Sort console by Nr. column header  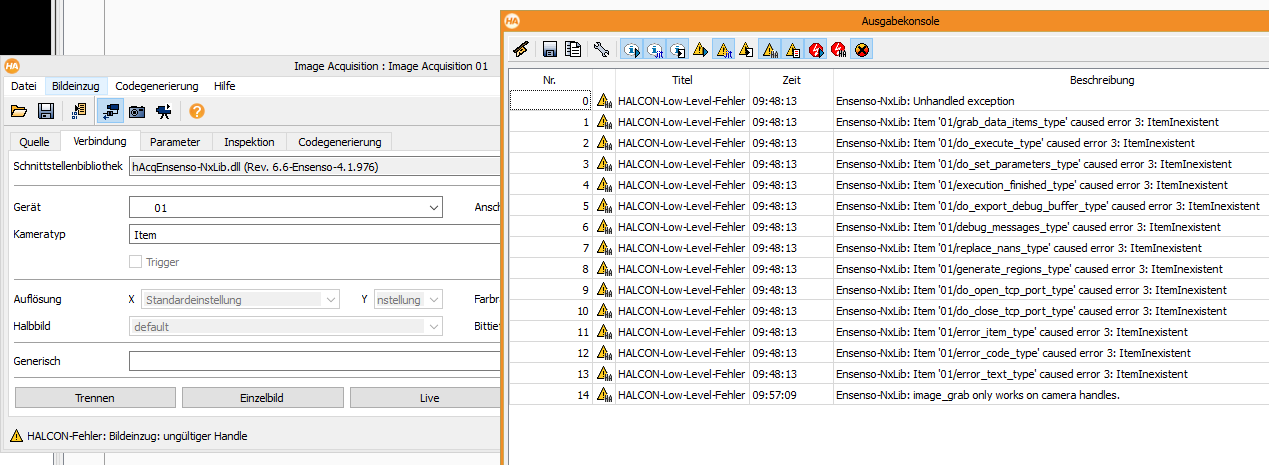pos(550,79)
